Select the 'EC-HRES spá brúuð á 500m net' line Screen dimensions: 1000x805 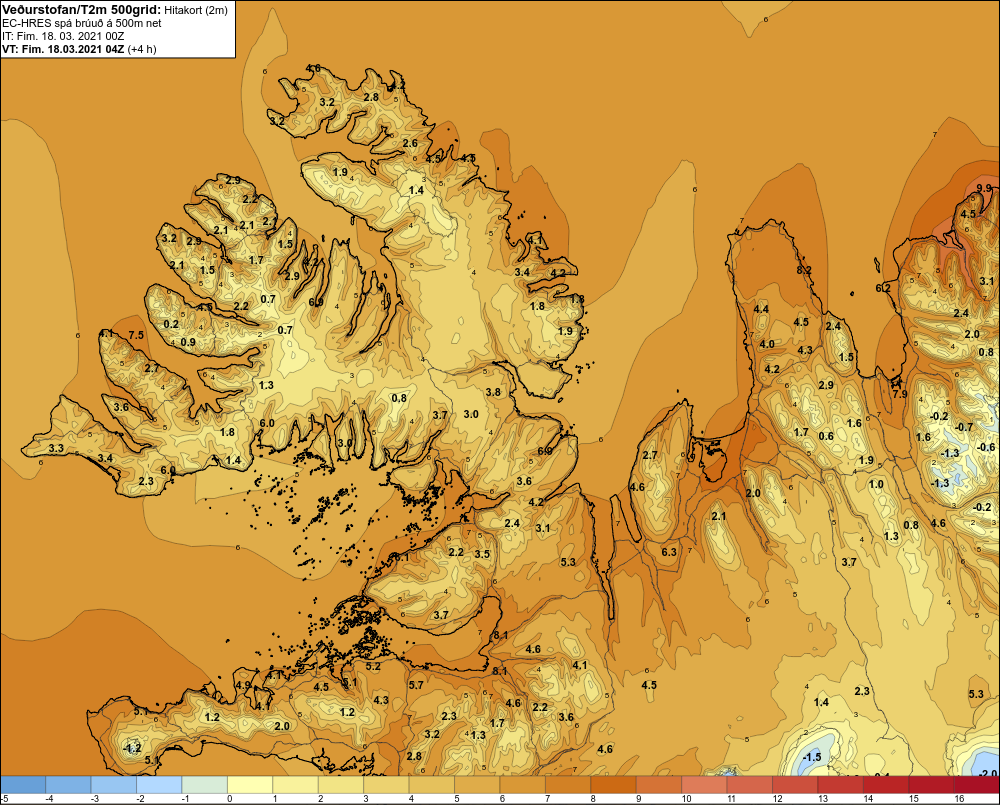tap(82, 24)
